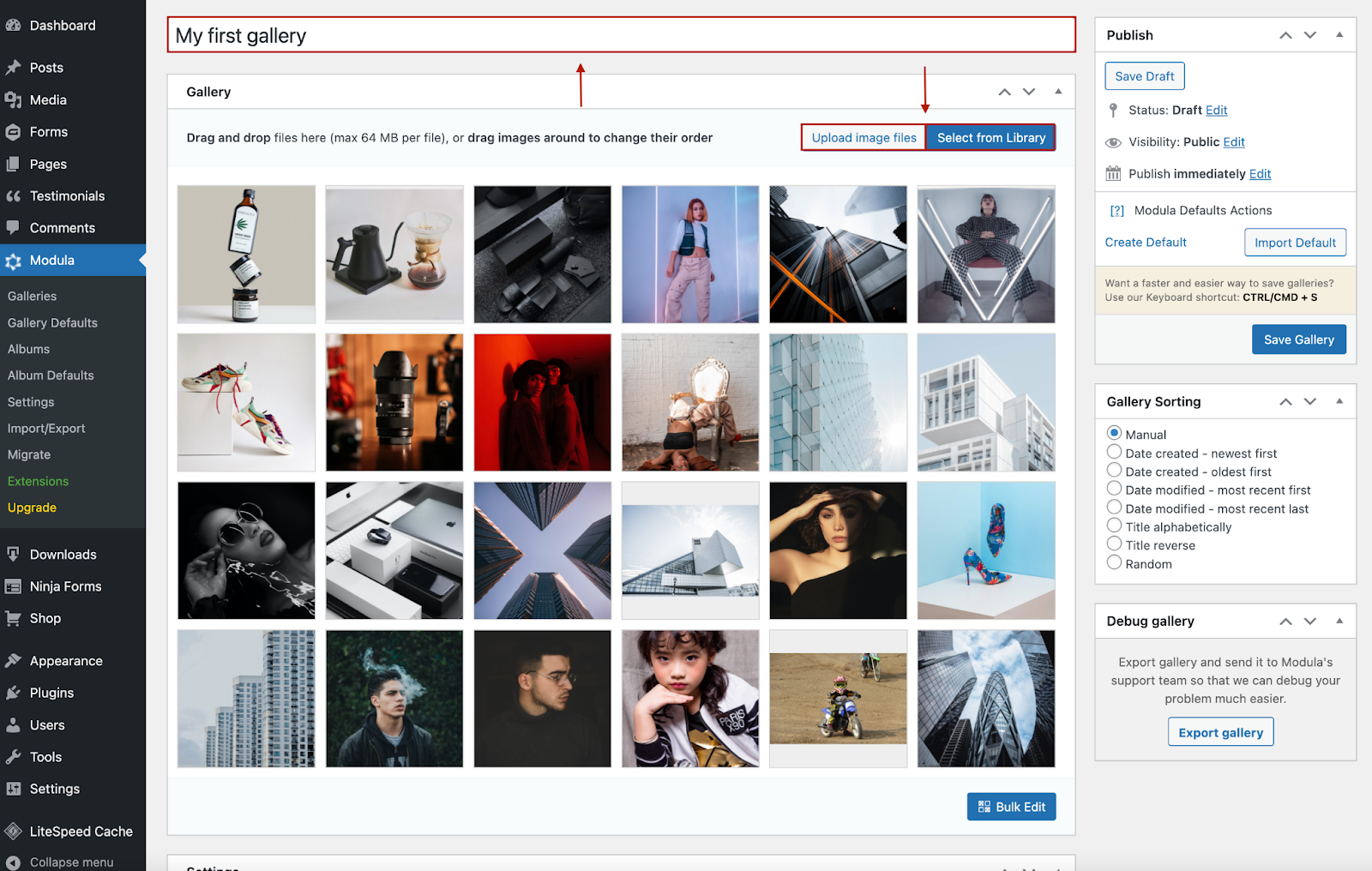1372x871 pixels.
Task: Open the Upgrade submenu item
Action: (33, 508)
